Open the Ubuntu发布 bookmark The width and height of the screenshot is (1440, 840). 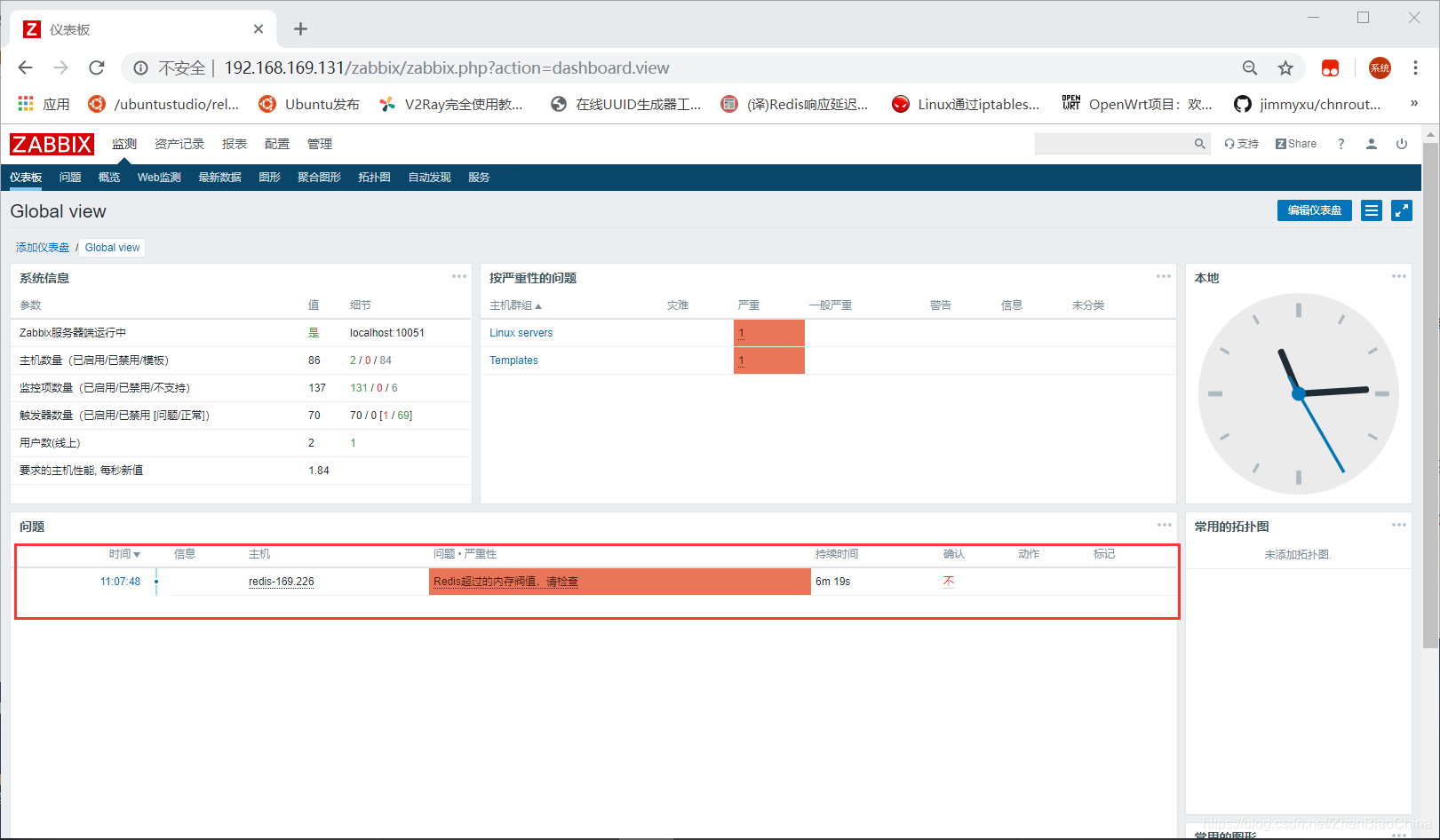coord(308,104)
